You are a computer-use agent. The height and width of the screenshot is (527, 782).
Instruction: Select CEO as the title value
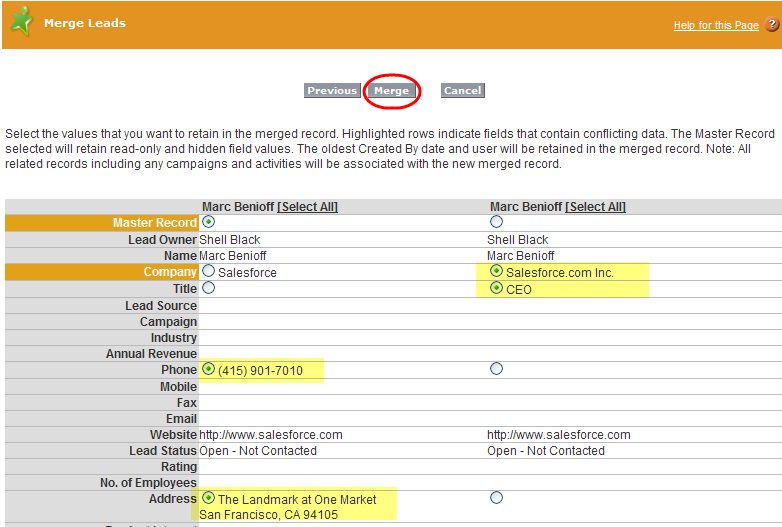point(496,288)
